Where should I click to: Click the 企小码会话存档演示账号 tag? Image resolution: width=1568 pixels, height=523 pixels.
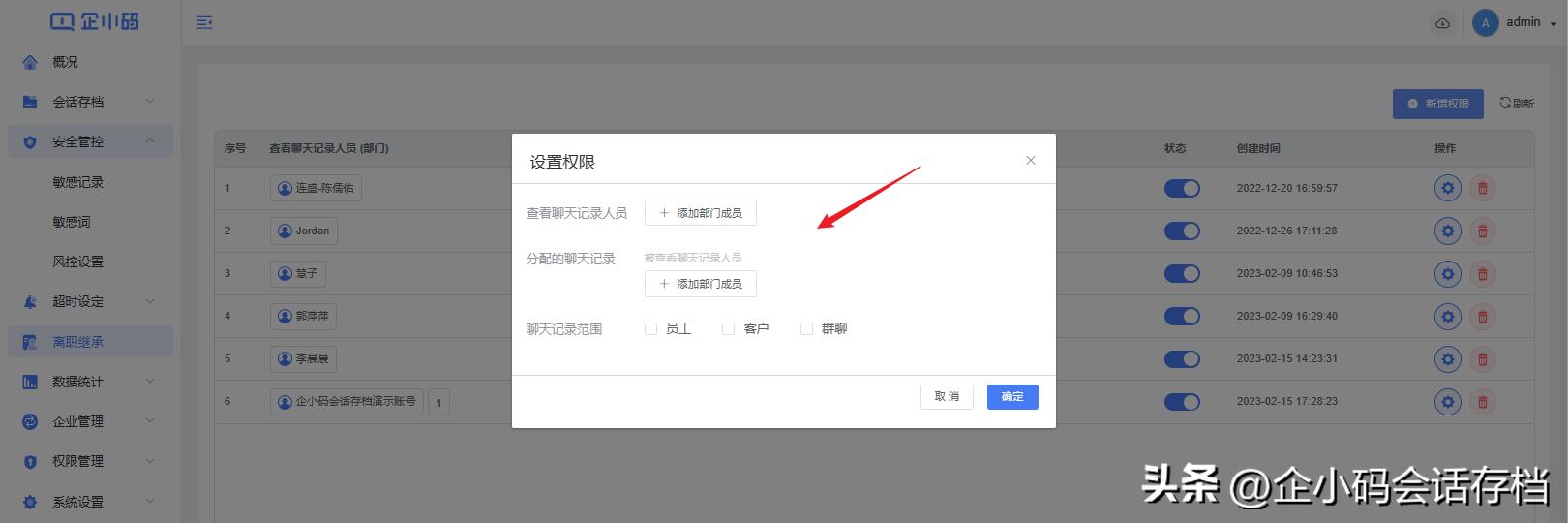coord(347,401)
